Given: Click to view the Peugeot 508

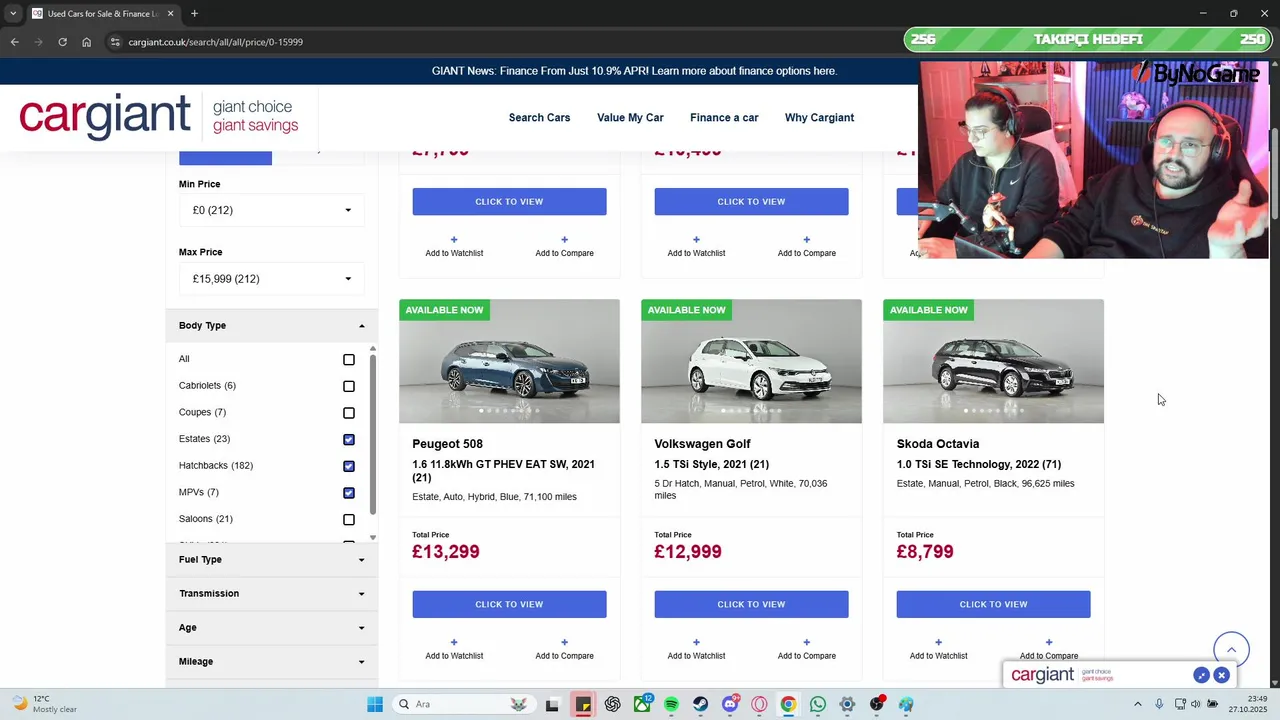Looking at the screenshot, I should [x=509, y=604].
